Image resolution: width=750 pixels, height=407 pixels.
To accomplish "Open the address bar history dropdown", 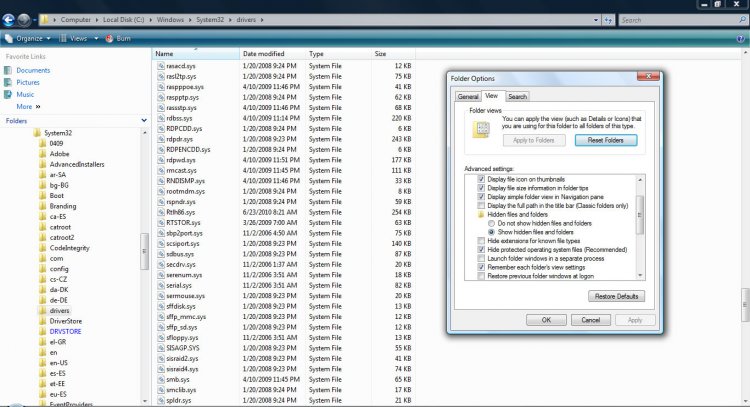I will click(596, 20).
